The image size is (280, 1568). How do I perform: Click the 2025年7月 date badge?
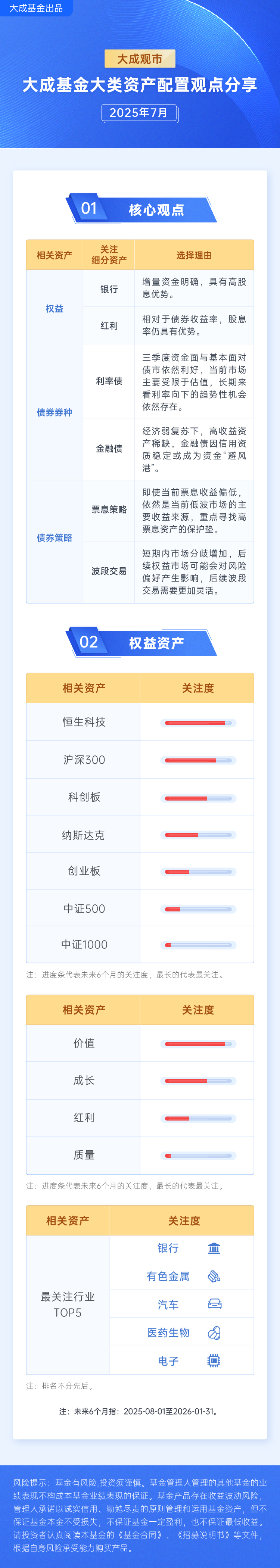(140, 113)
